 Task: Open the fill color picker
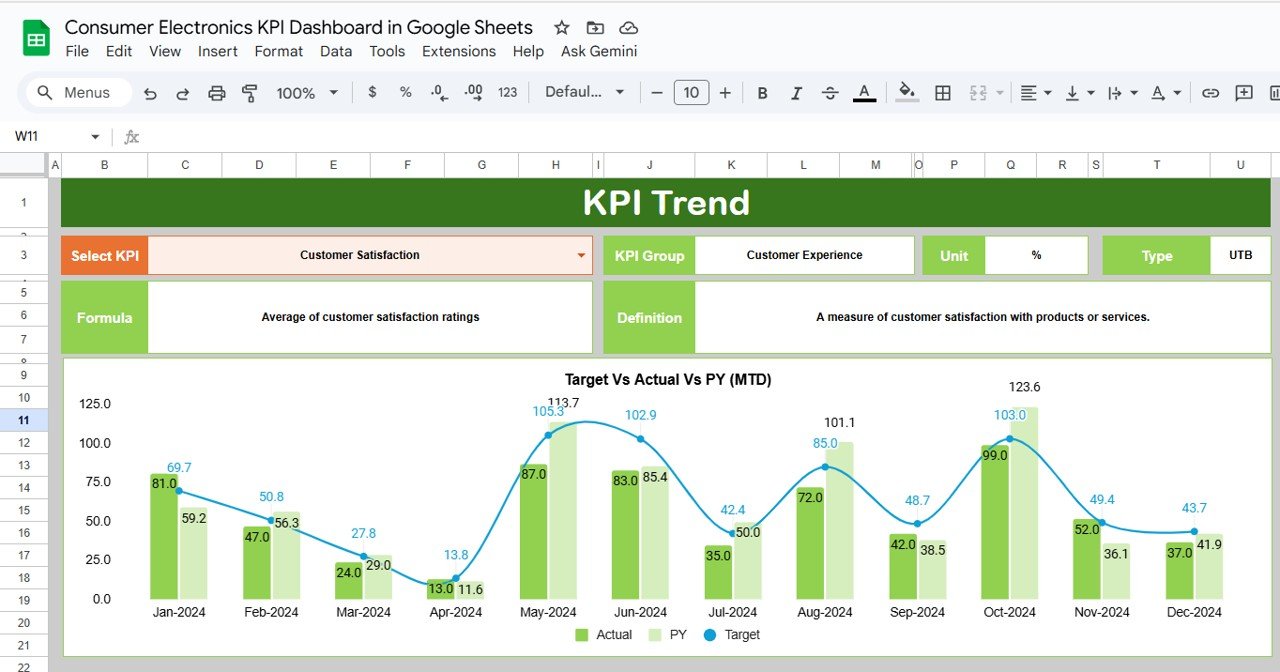905,92
